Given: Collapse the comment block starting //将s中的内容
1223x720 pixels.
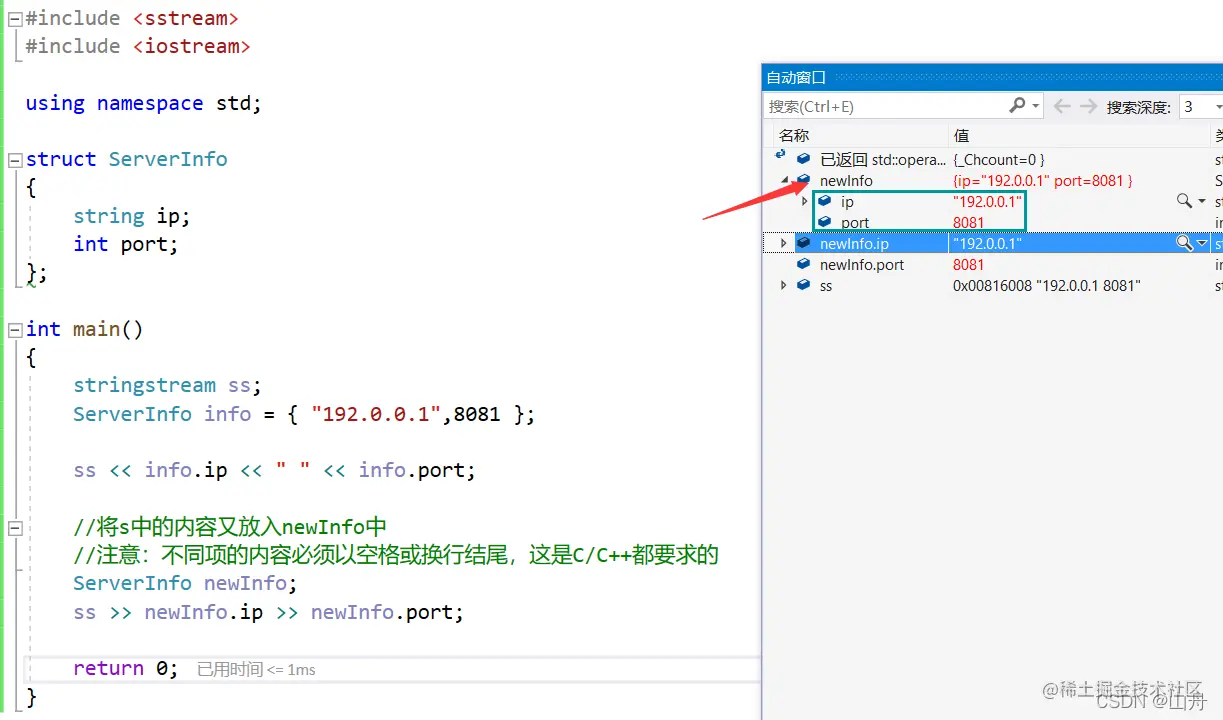Looking at the screenshot, I should click(x=15, y=527).
